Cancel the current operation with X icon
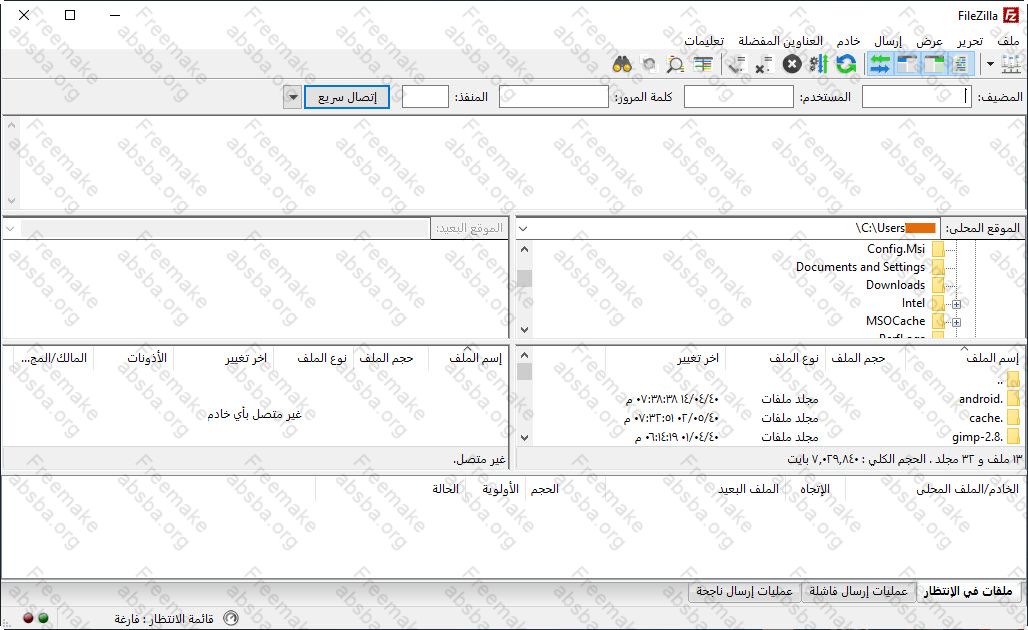This screenshot has width=1028, height=630. pyautogui.click(x=792, y=64)
